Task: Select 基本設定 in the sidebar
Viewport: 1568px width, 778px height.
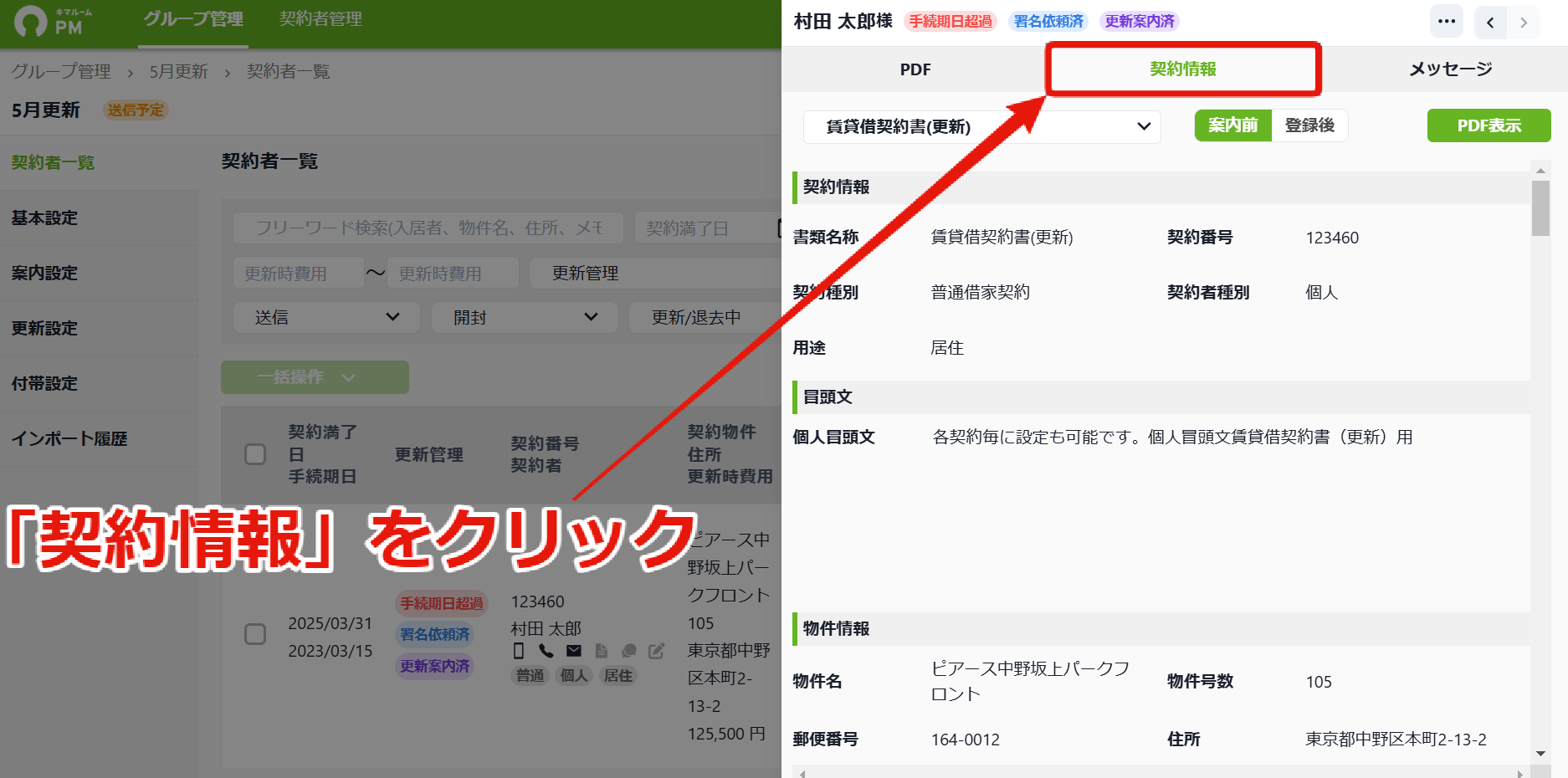Action: [x=99, y=218]
